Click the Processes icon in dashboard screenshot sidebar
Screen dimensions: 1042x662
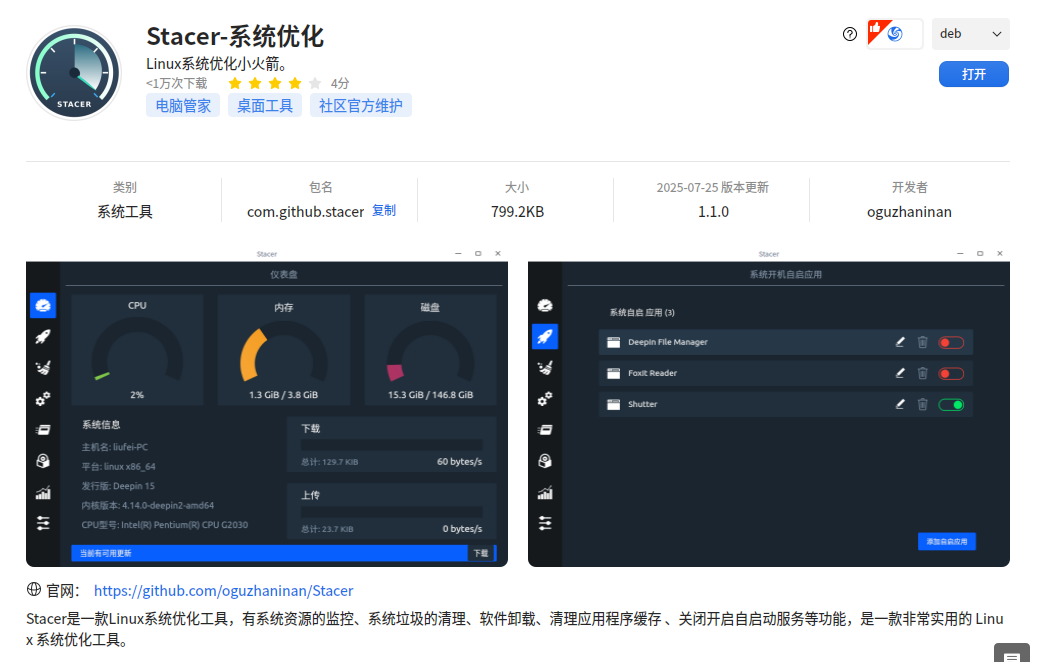click(43, 430)
